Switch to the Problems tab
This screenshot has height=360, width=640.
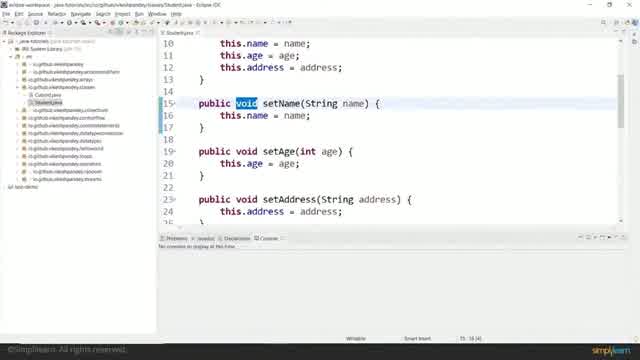point(174,238)
